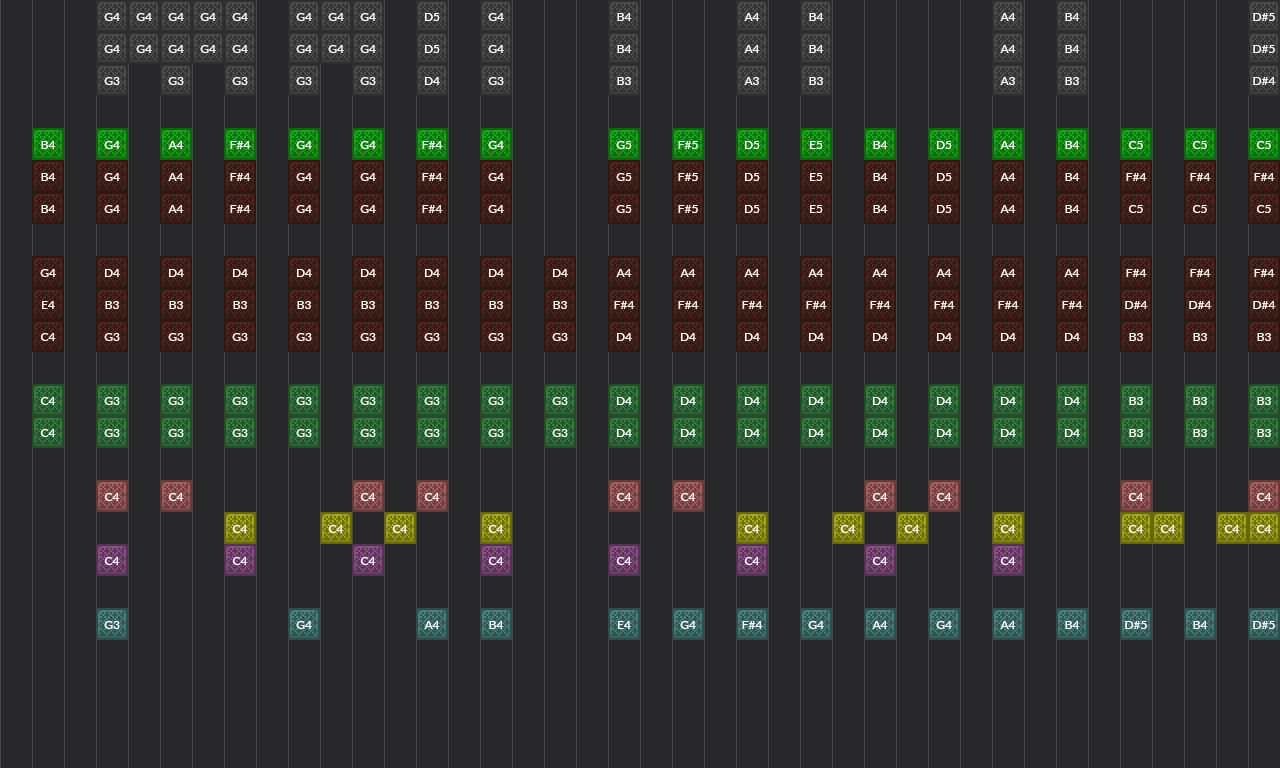Click the purple C4 note in the leftmost column
Viewport: 1280px width, 768px height.
point(111,560)
